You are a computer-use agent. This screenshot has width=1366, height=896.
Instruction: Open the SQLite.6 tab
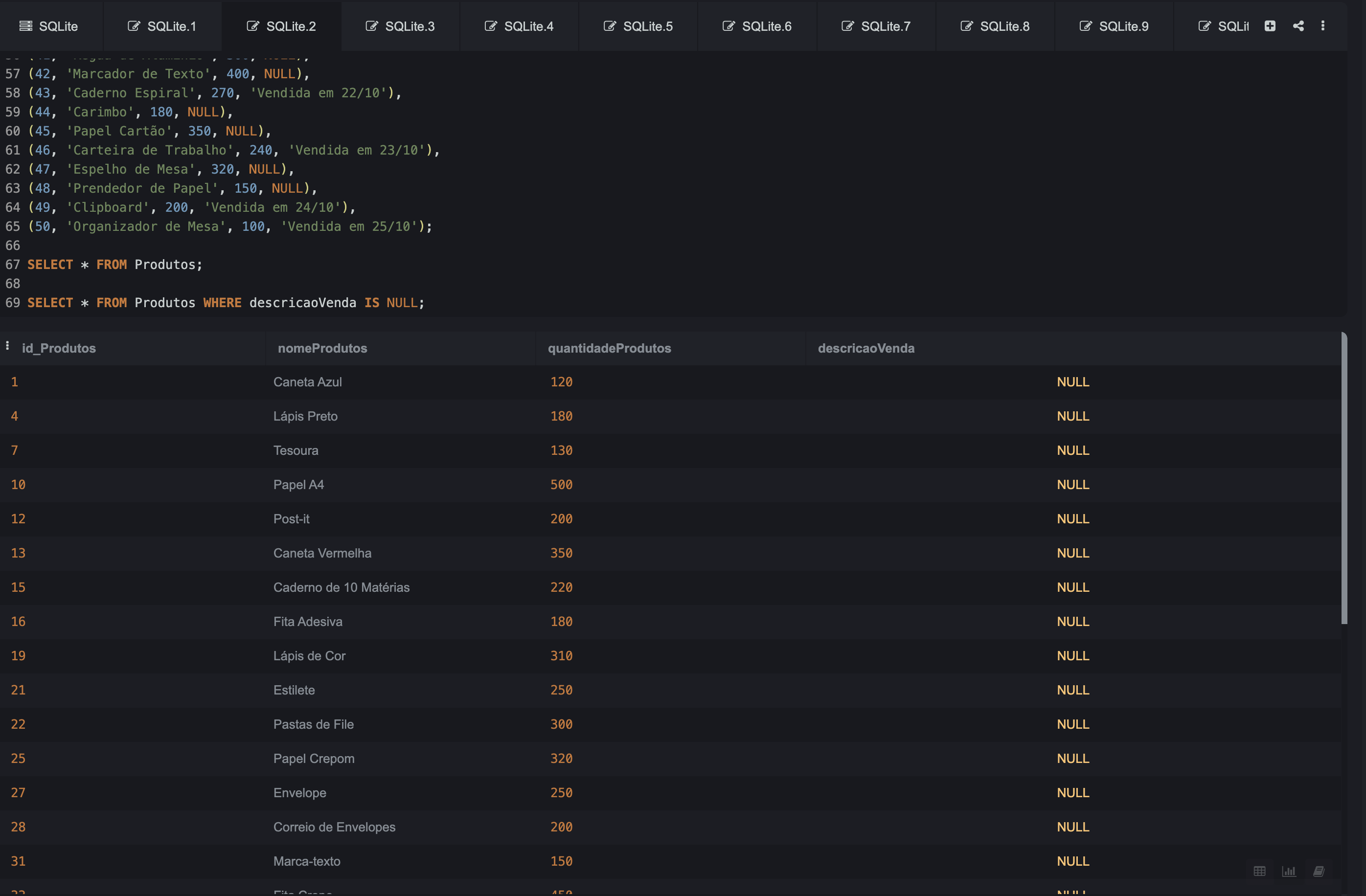click(757, 26)
